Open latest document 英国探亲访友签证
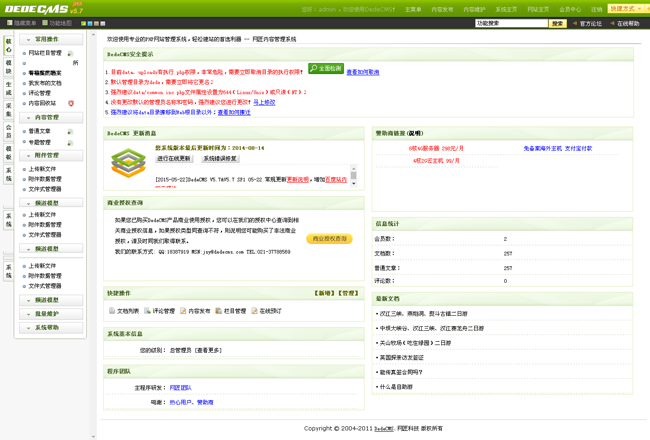 coord(402,357)
